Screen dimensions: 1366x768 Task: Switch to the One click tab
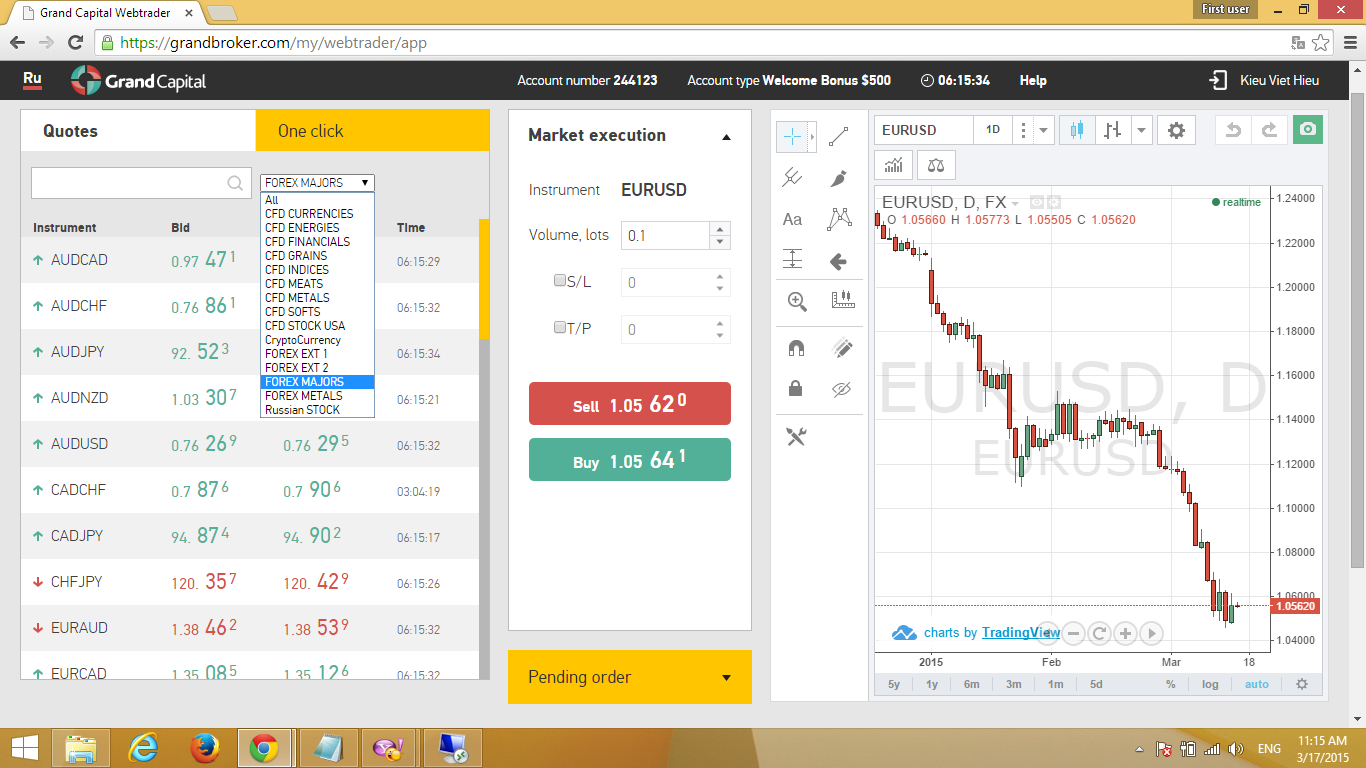pos(372,131)
